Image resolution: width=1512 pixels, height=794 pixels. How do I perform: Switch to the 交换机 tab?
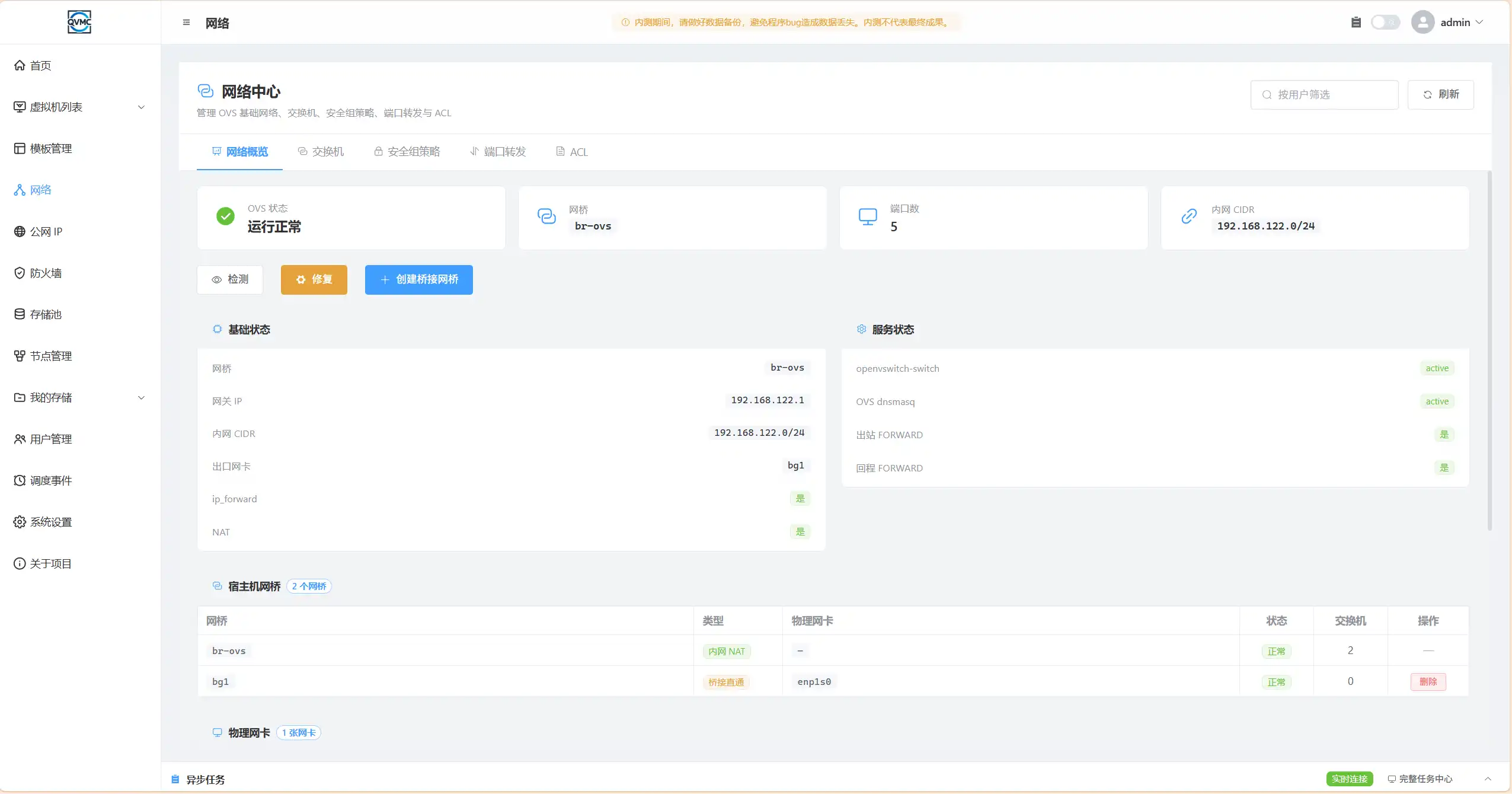point(321,152)
